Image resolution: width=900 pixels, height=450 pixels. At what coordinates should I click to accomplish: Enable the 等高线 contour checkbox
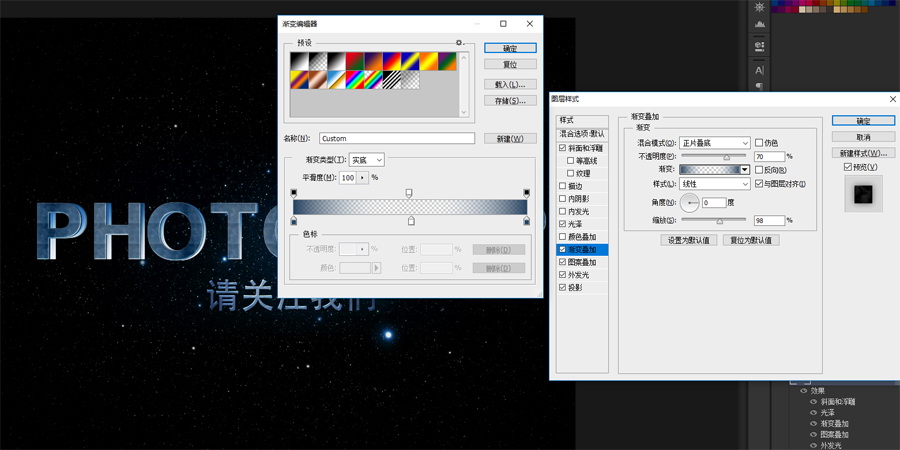tap(571, 161)
